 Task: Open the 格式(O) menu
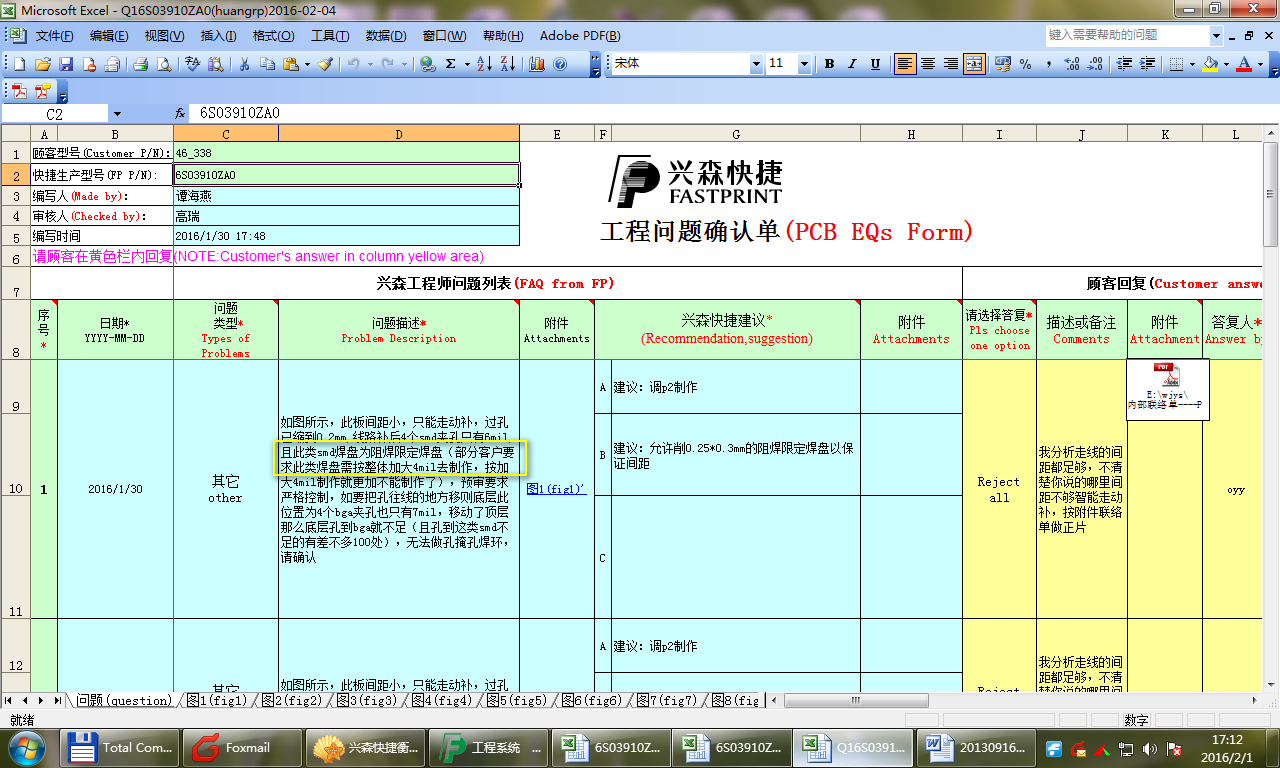tap(273, 36)
